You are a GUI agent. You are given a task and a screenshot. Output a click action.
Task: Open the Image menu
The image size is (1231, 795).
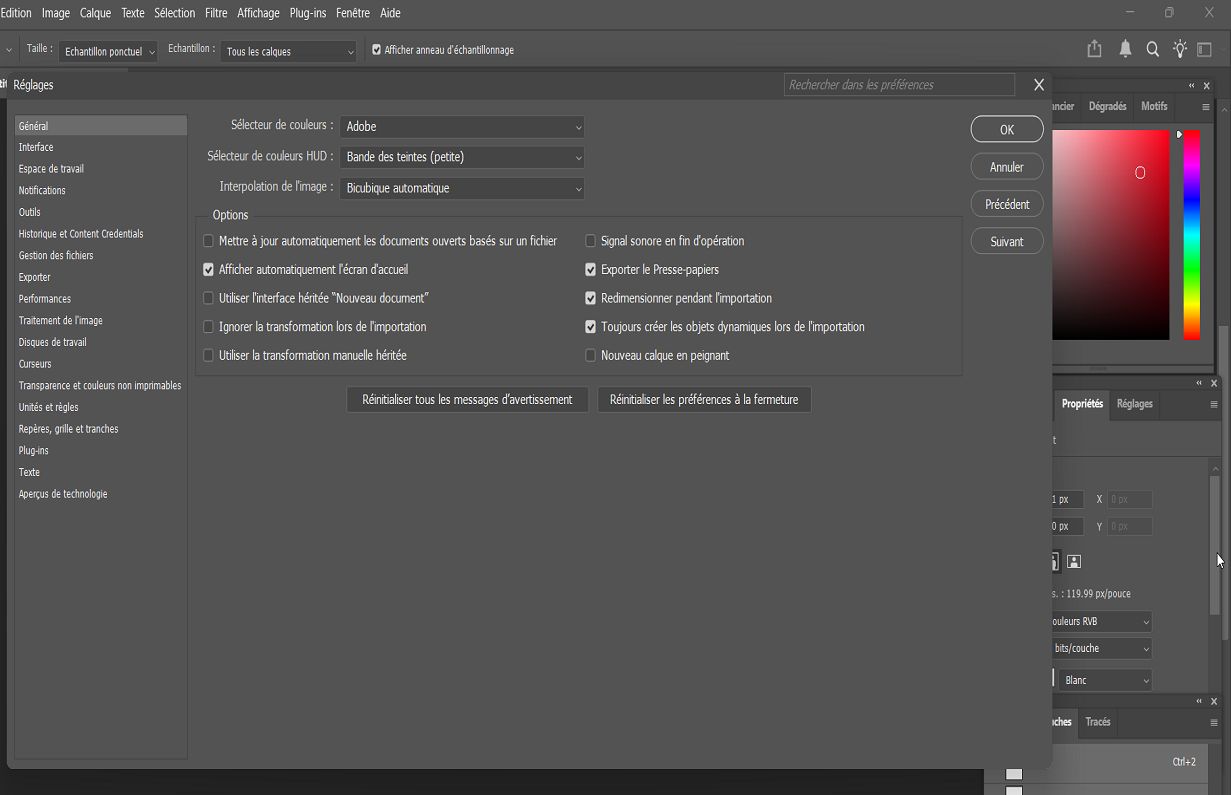56,13
